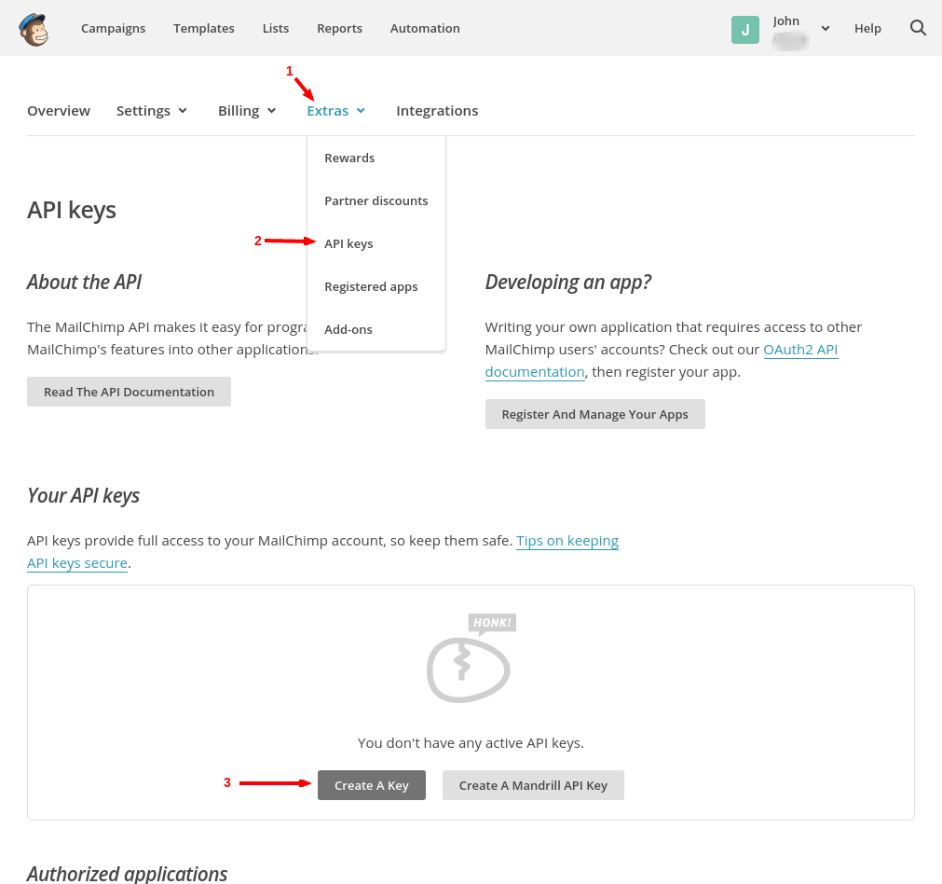This screenshot has height=884, width=942.
Task: Open the Billing dropdown menu
Action: (x=247, y=111)
